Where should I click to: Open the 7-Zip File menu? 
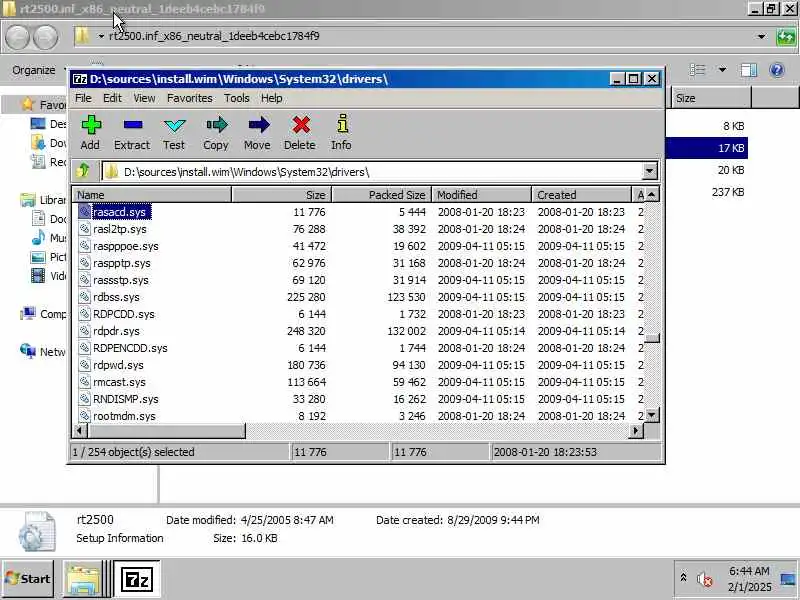[83, 98]
